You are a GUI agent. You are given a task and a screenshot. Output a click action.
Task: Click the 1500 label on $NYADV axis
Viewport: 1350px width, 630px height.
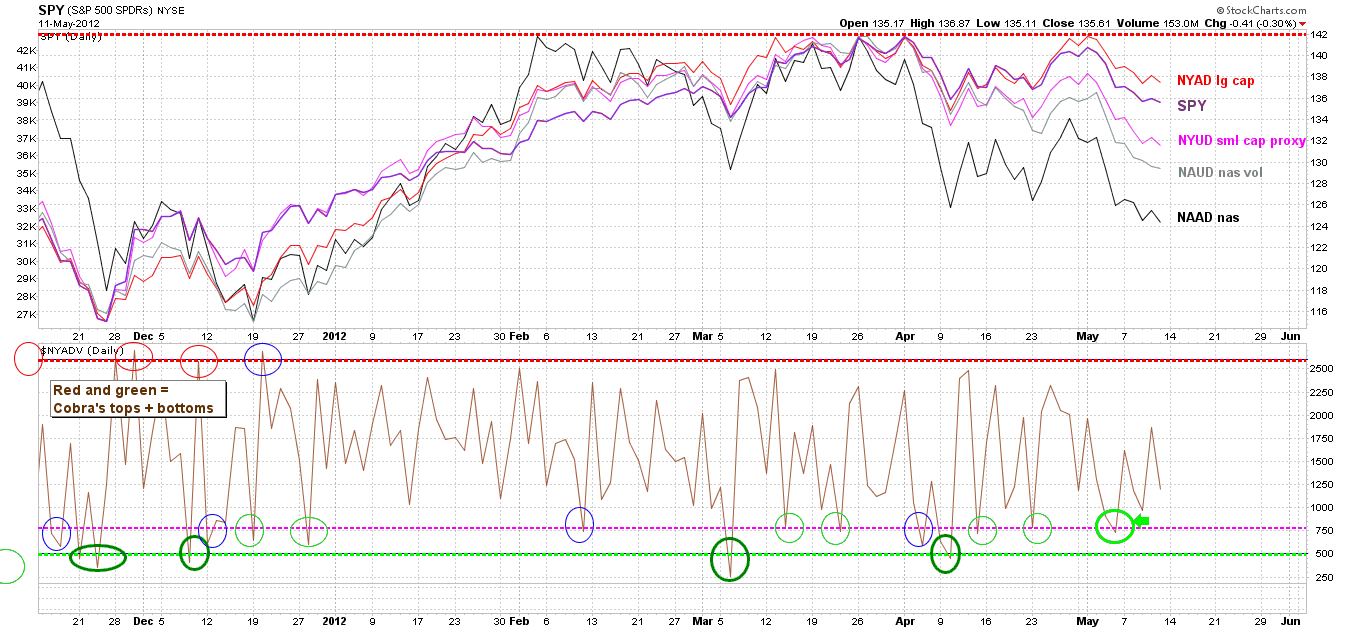point(1322,462)
